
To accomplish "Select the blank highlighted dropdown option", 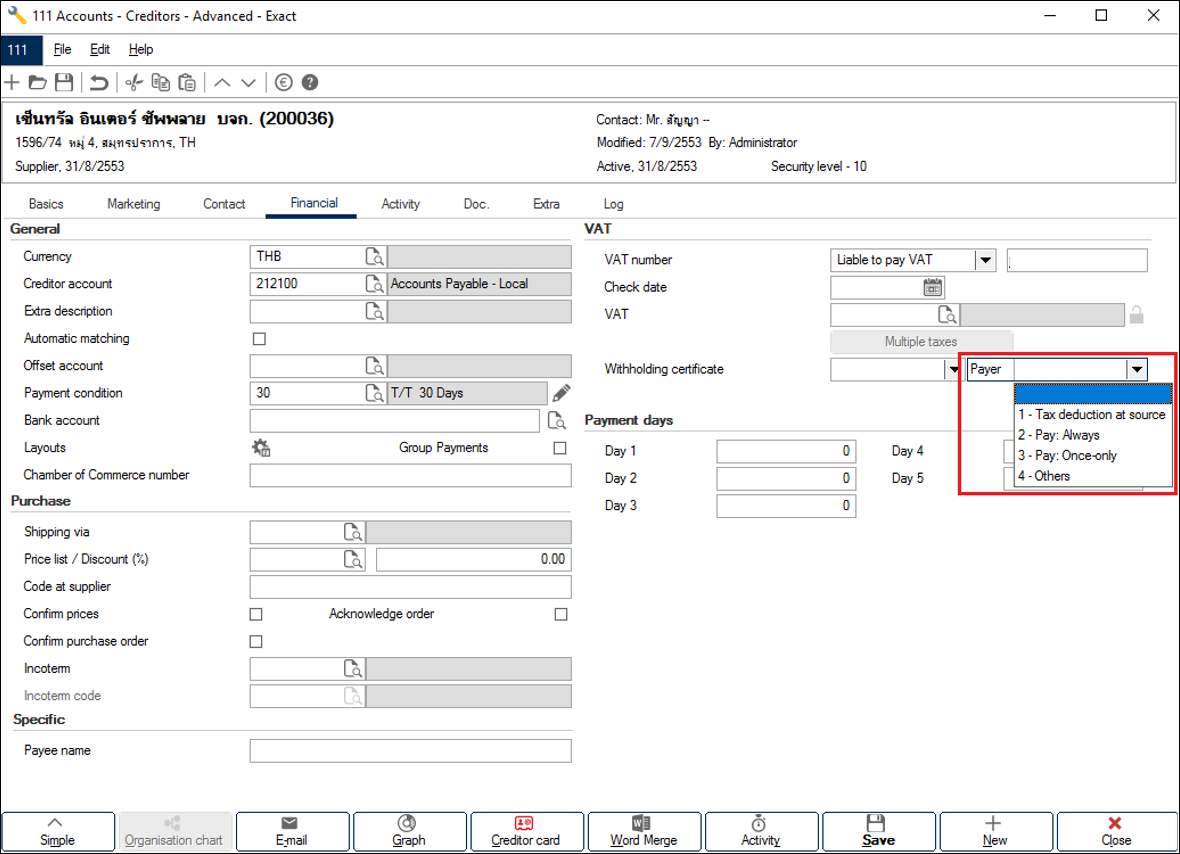I will click(1093, 394).
